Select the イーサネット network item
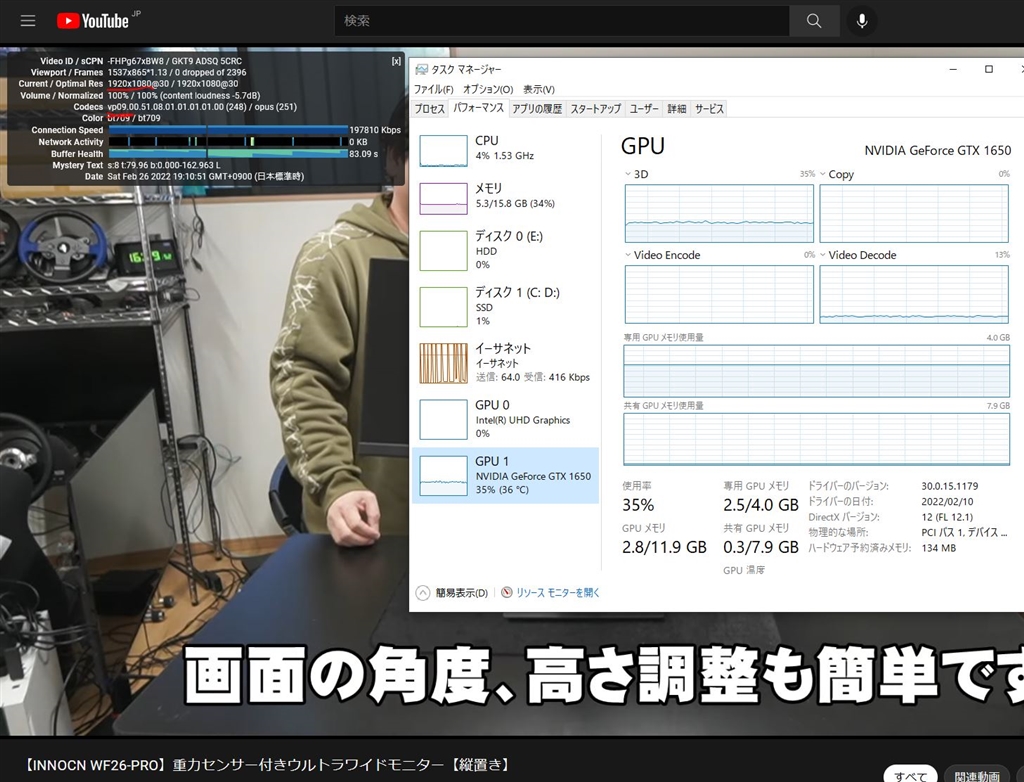The height and width of the screenshot is (782, 1024). 505,363
